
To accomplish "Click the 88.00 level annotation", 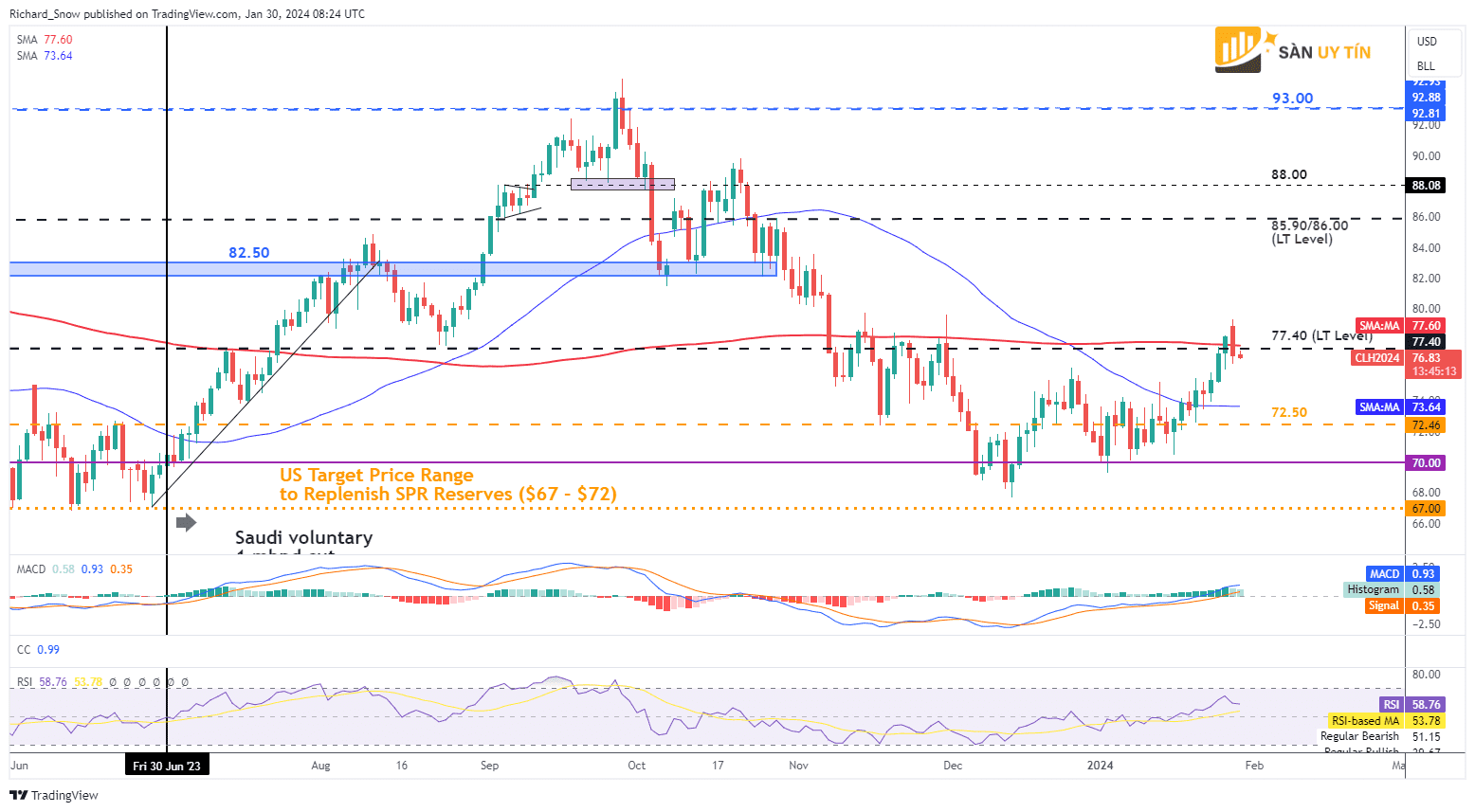I will 1289,174.
